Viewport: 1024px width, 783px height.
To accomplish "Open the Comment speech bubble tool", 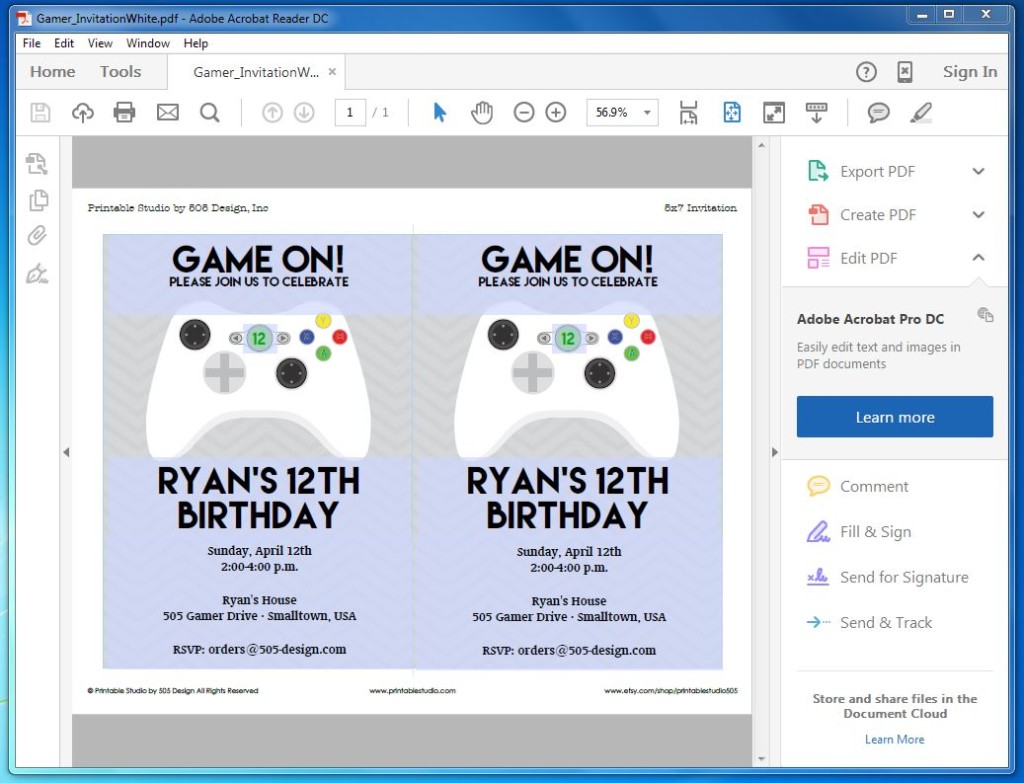I will coord(878,112).
